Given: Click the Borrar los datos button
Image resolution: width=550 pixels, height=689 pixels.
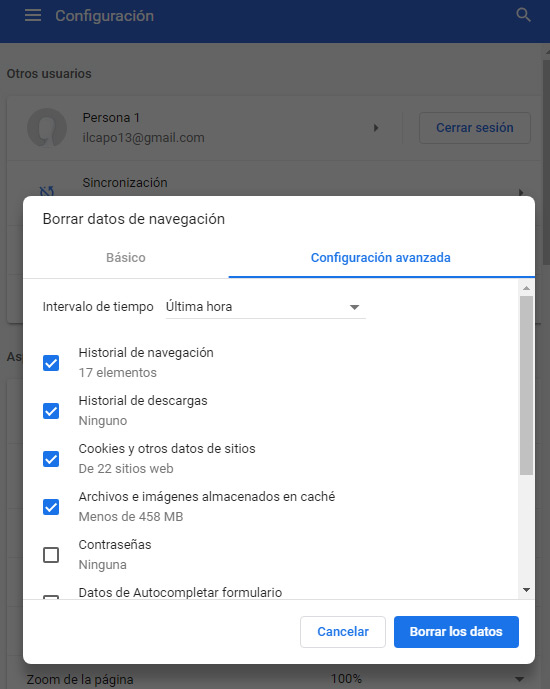Looking at the screenshot, I should [456, 631].
